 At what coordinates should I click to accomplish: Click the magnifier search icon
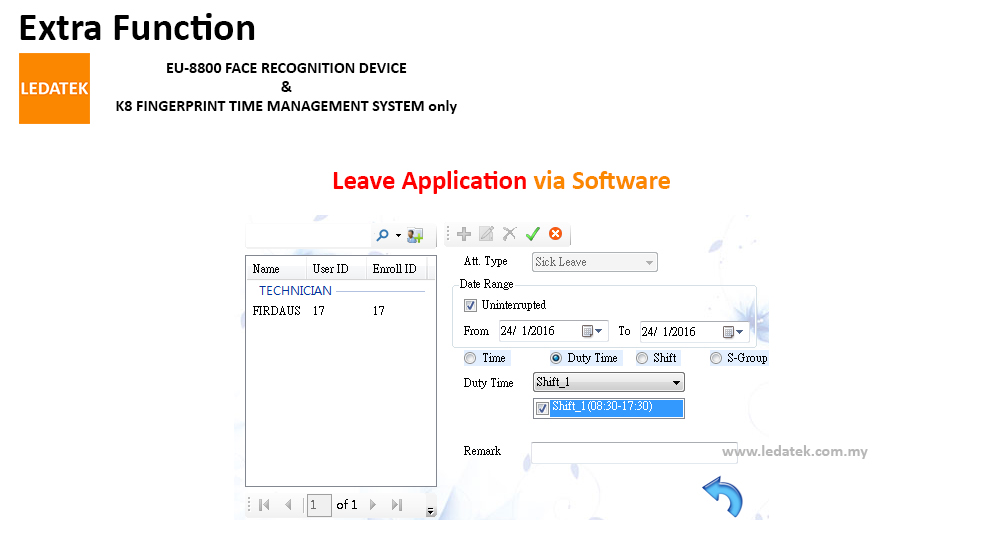(382, 235)
